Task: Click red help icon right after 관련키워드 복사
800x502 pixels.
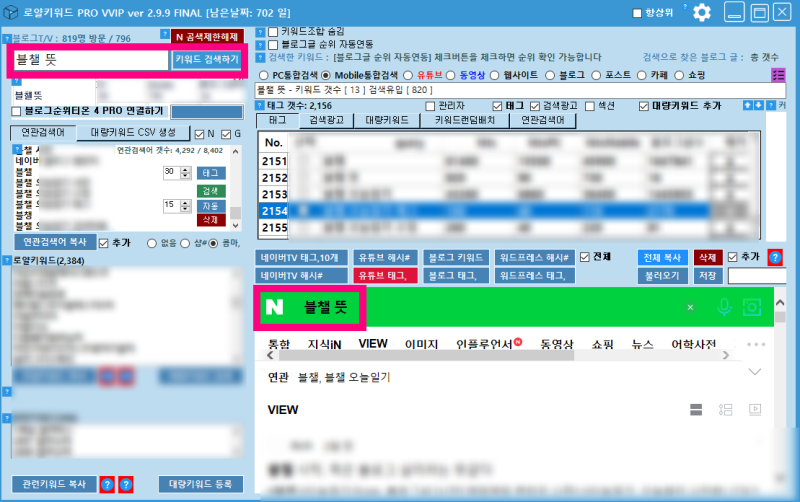Action: 107,485
